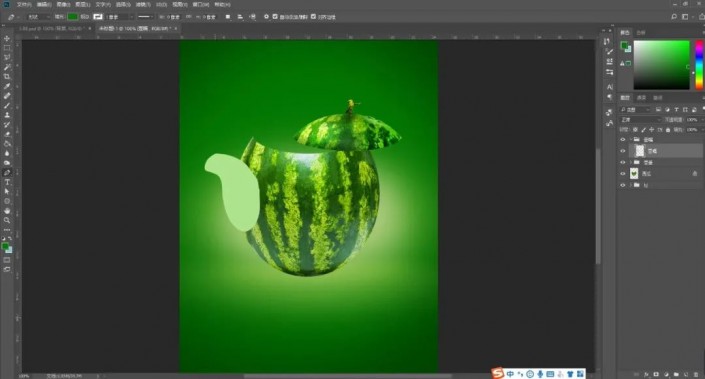The height and width of the screenshot is (379, 705).
Task: Select the Path Selection tool
Action: tap(7, 192)
